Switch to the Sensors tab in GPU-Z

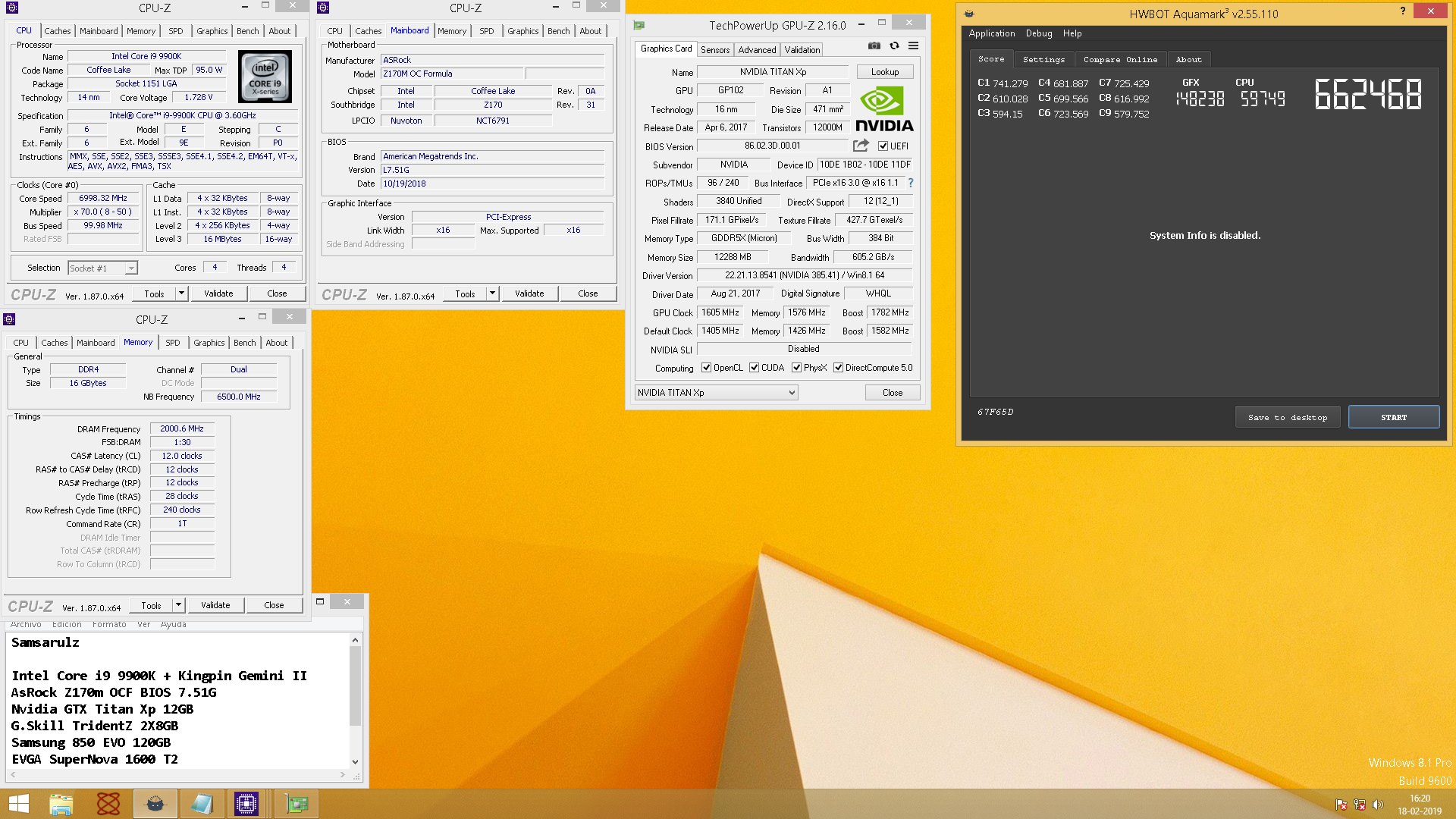tap(715, 49)
